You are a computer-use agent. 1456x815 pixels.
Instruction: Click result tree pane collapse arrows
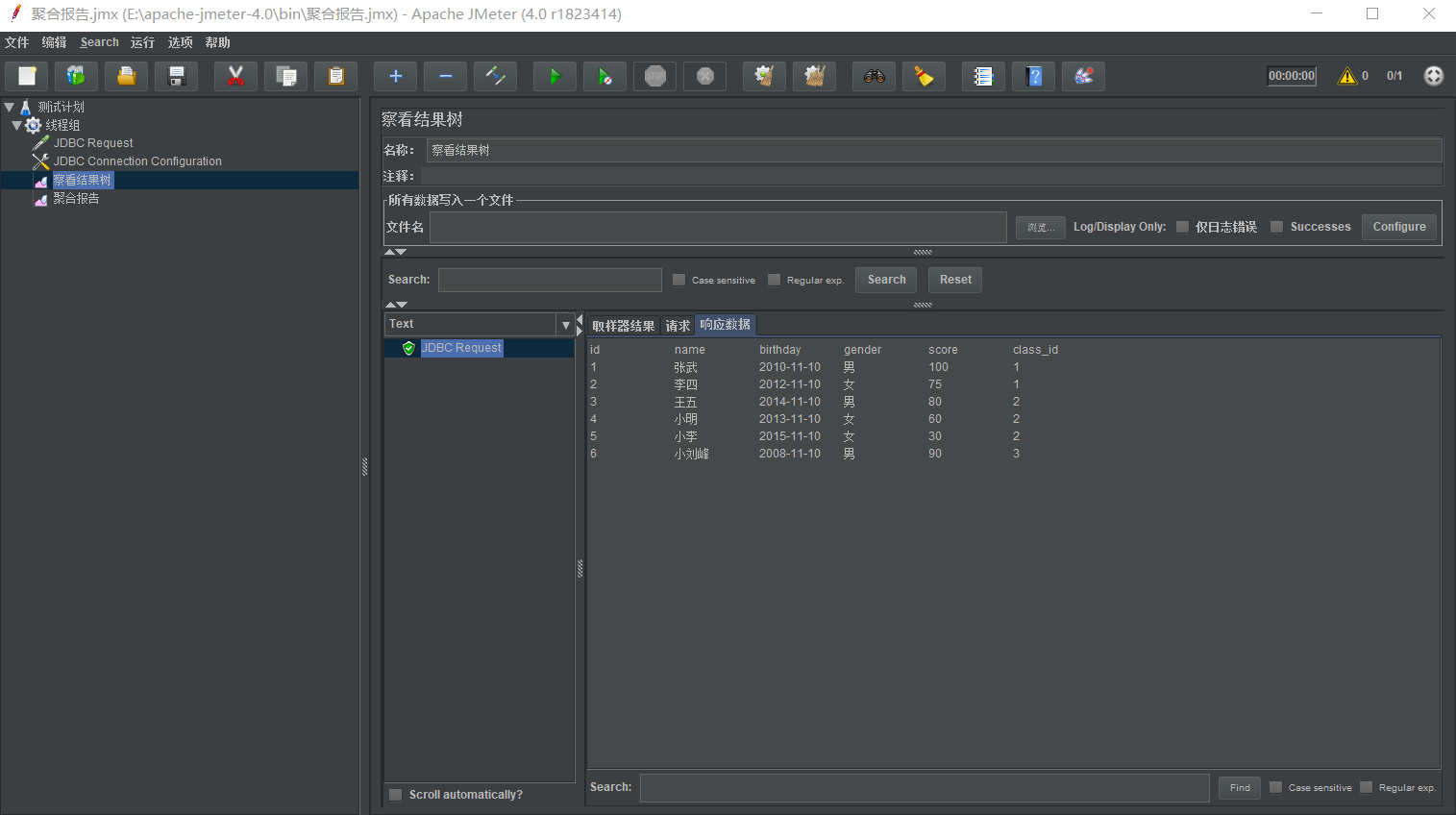pyautogui.click(x=580, y=325)
